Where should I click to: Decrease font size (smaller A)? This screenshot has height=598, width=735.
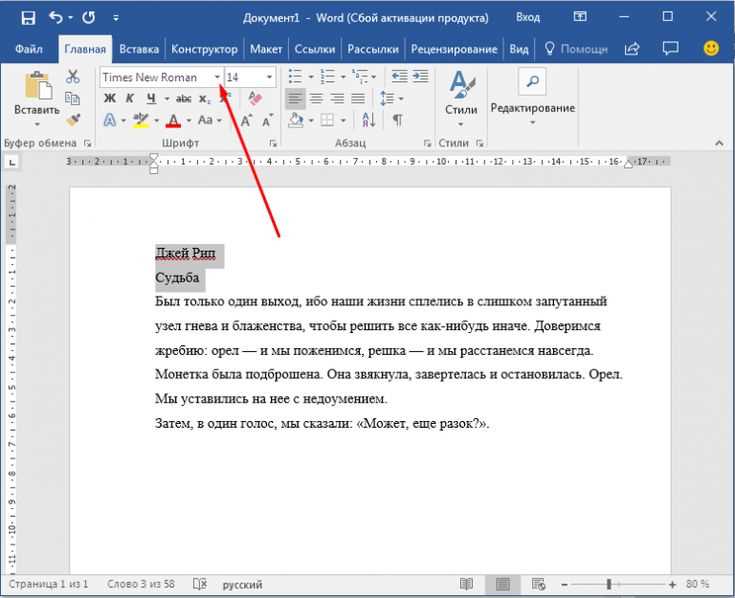[x=267, y=120]
